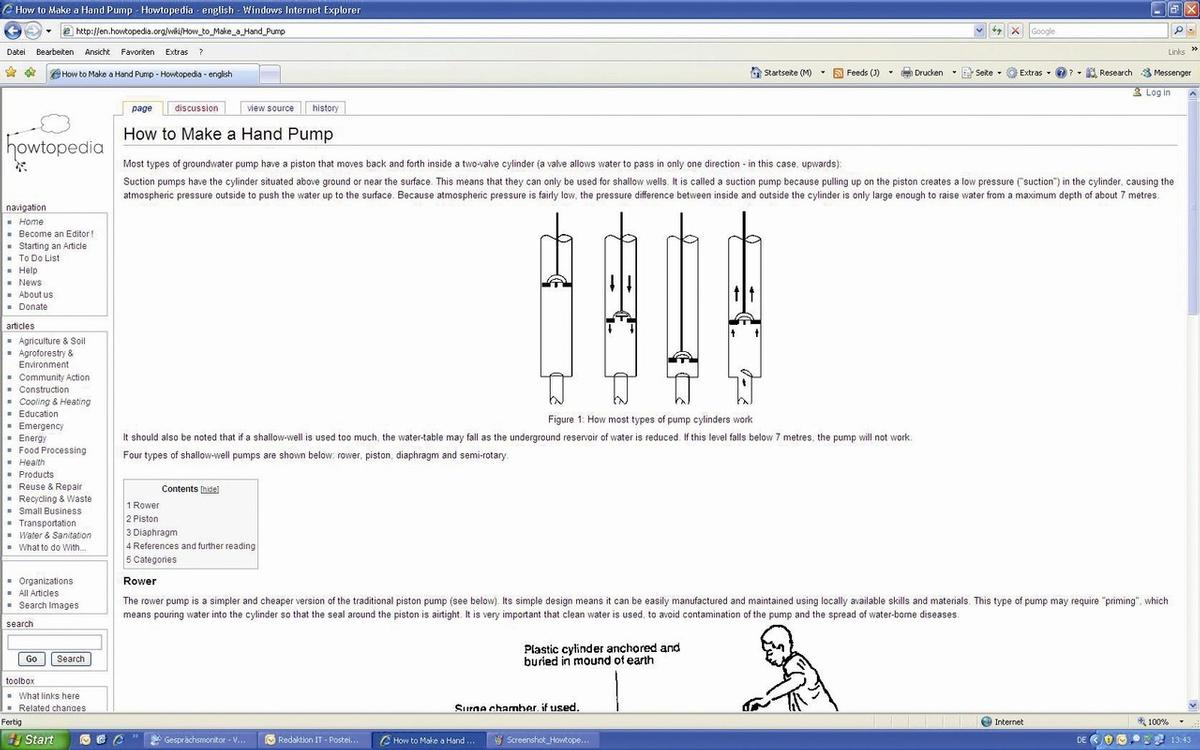Click the Drucken printer icon
The image size is (1200, 750).
(906, 72)
